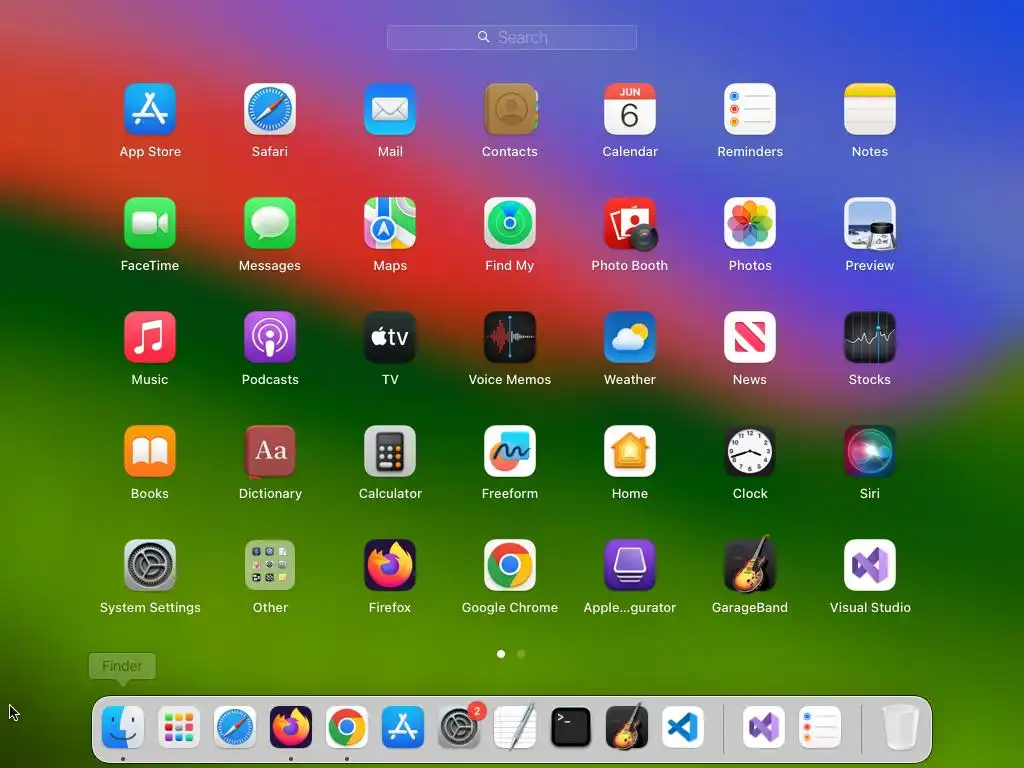Launch Siri from Launchpad
1024x768 pixels.
point(870,451)
